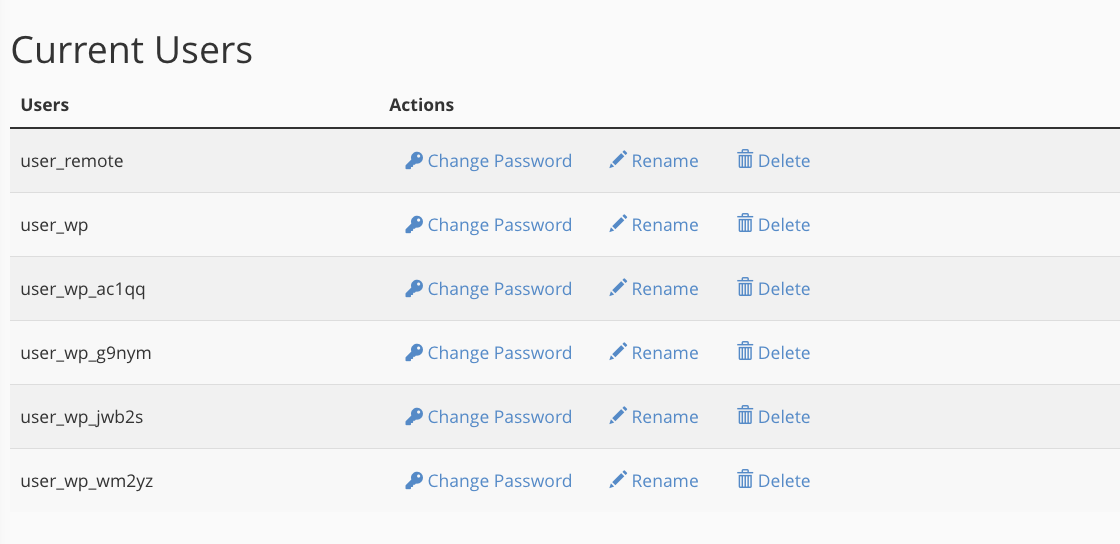Select Rename link for user_wp_ac1qq
The image size is (1120, 544).
tap(664, 289)
